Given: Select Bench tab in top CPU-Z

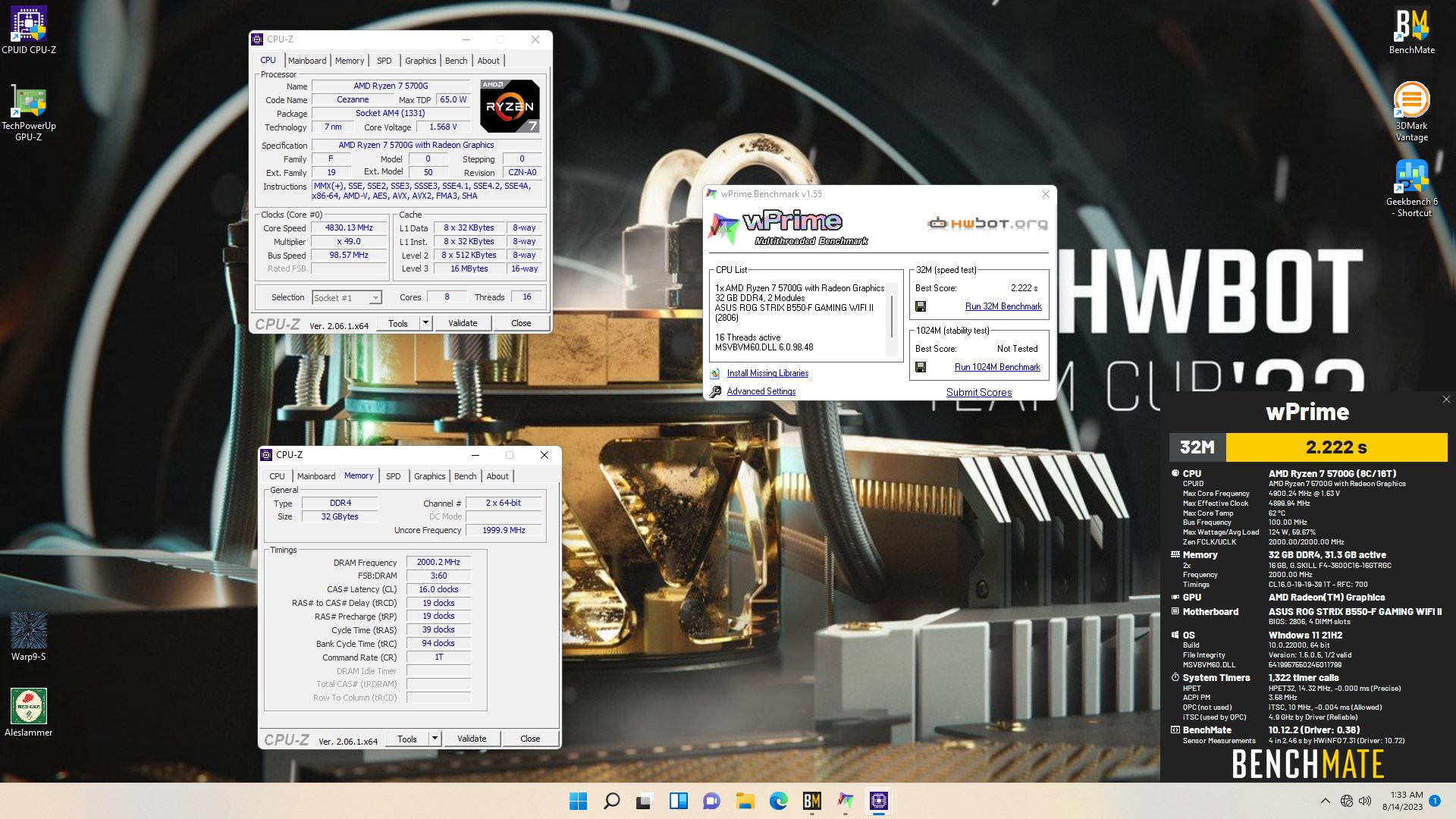Looking at the screenshot, I should click(456, 61).
